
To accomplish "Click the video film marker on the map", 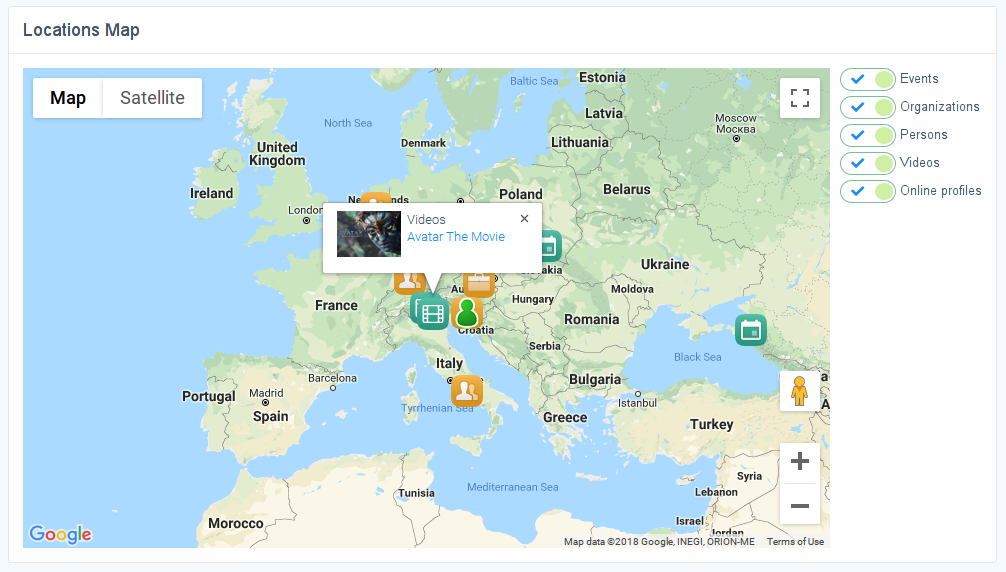I will [432, 314].
